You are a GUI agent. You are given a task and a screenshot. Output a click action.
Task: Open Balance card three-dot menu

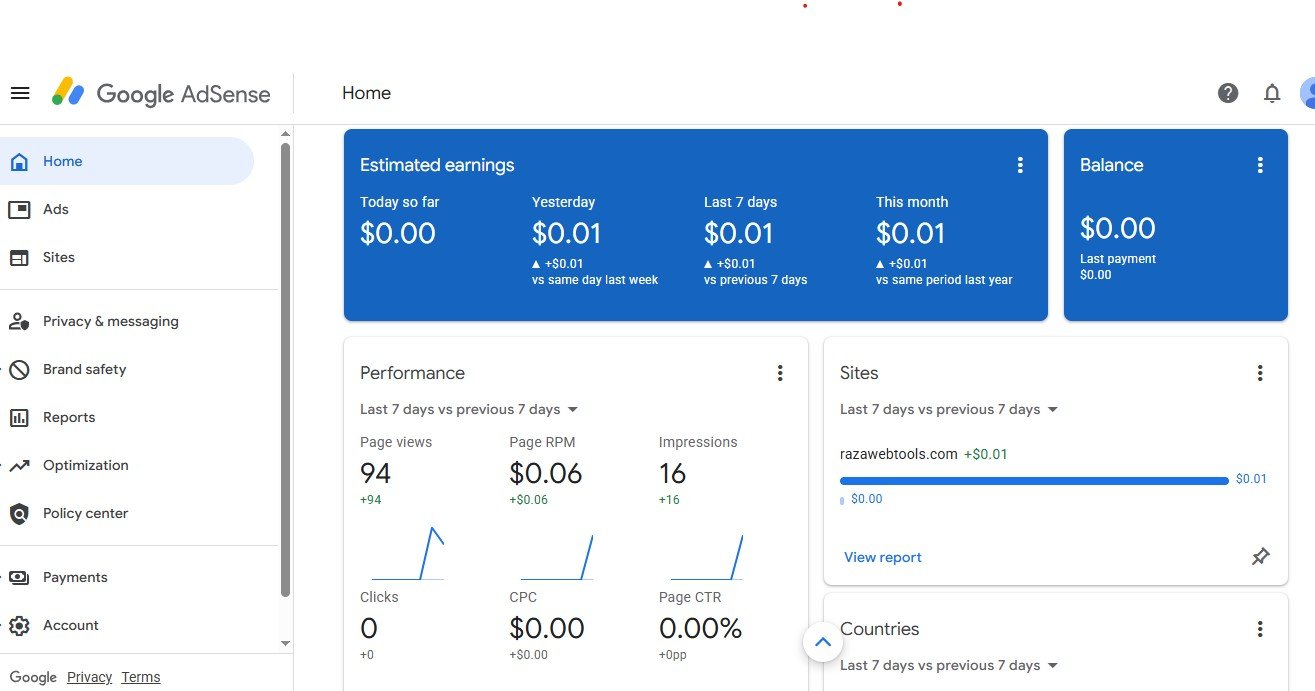coord(1260,165)
